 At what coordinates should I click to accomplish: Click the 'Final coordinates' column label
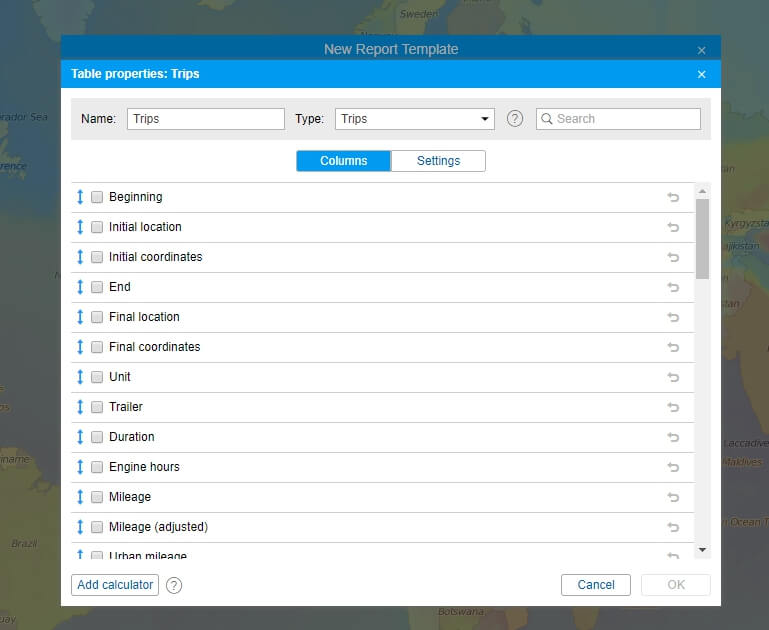pyautogui.click(x=154, y=347)
